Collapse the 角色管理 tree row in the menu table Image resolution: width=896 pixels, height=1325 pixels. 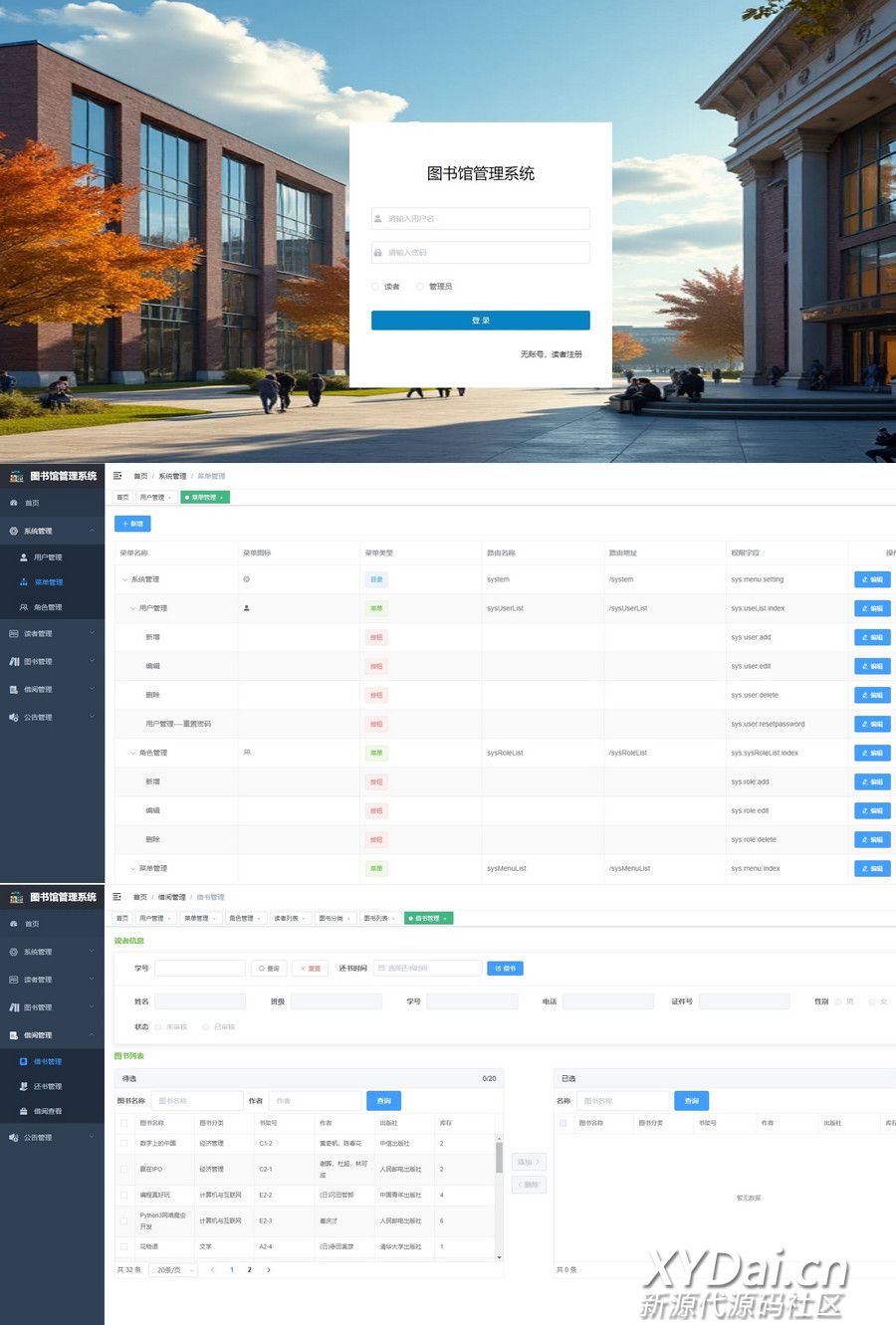point(133,754)
